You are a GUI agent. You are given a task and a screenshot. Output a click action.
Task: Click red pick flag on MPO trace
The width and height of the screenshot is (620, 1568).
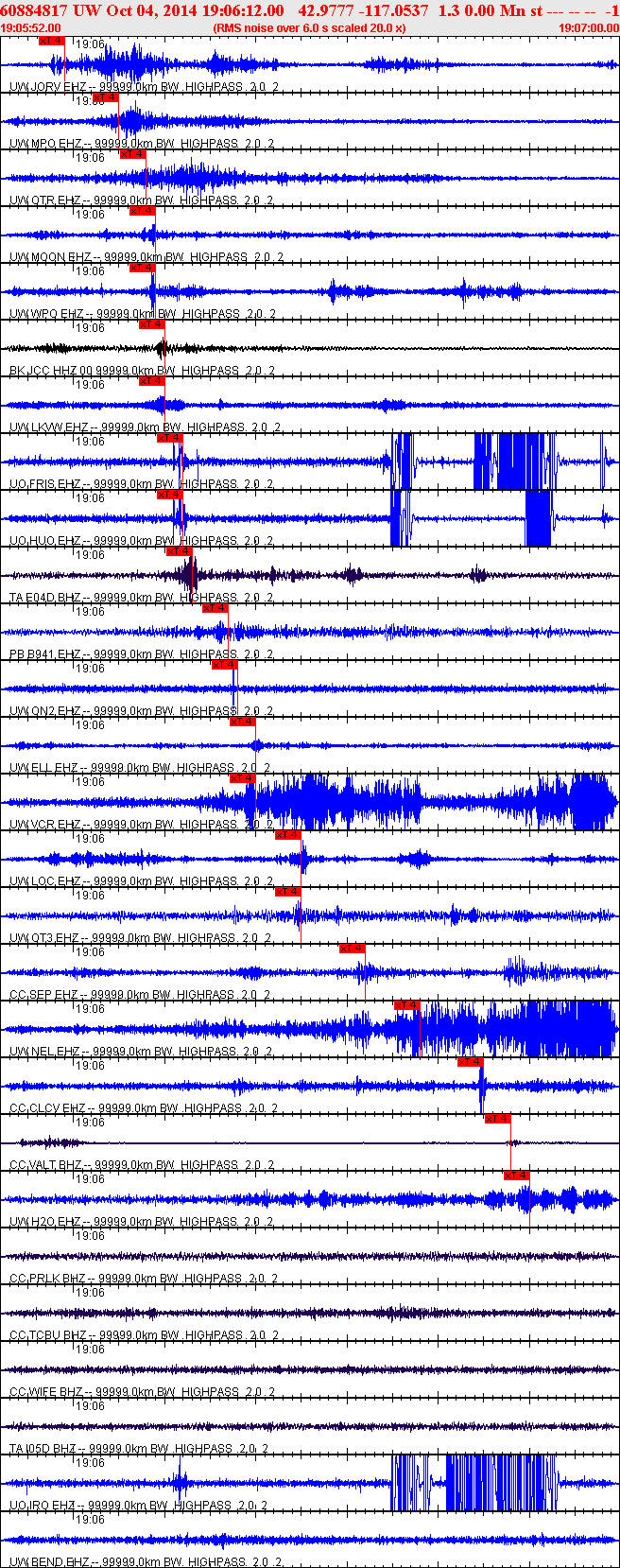(106, 97)
